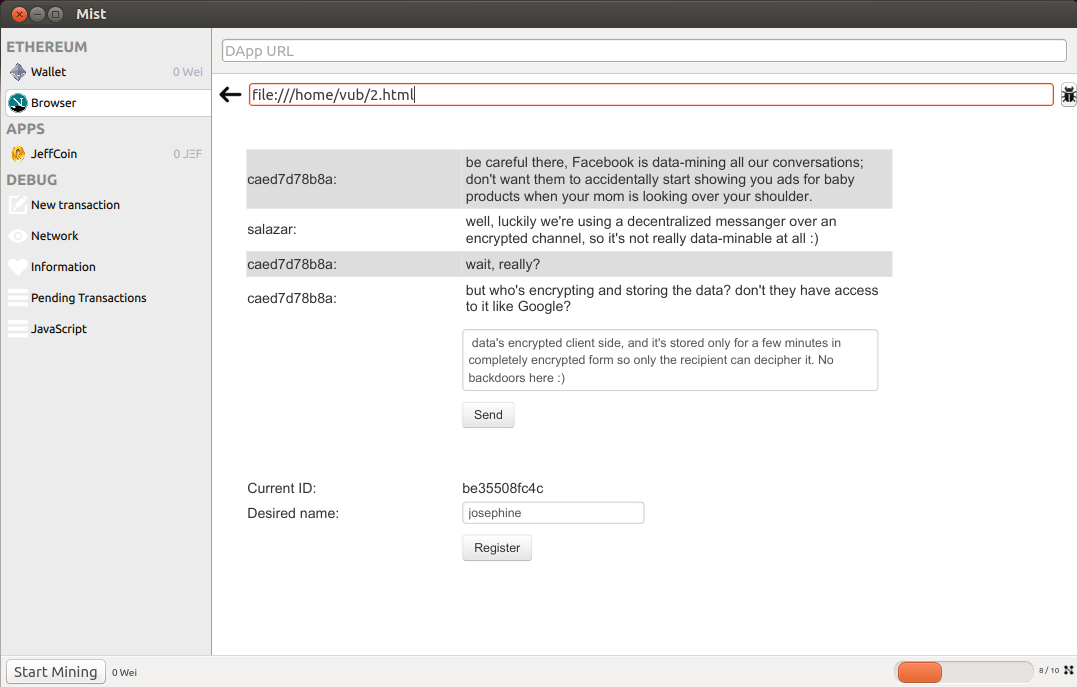Click the Information heart icon

(17, 267)
